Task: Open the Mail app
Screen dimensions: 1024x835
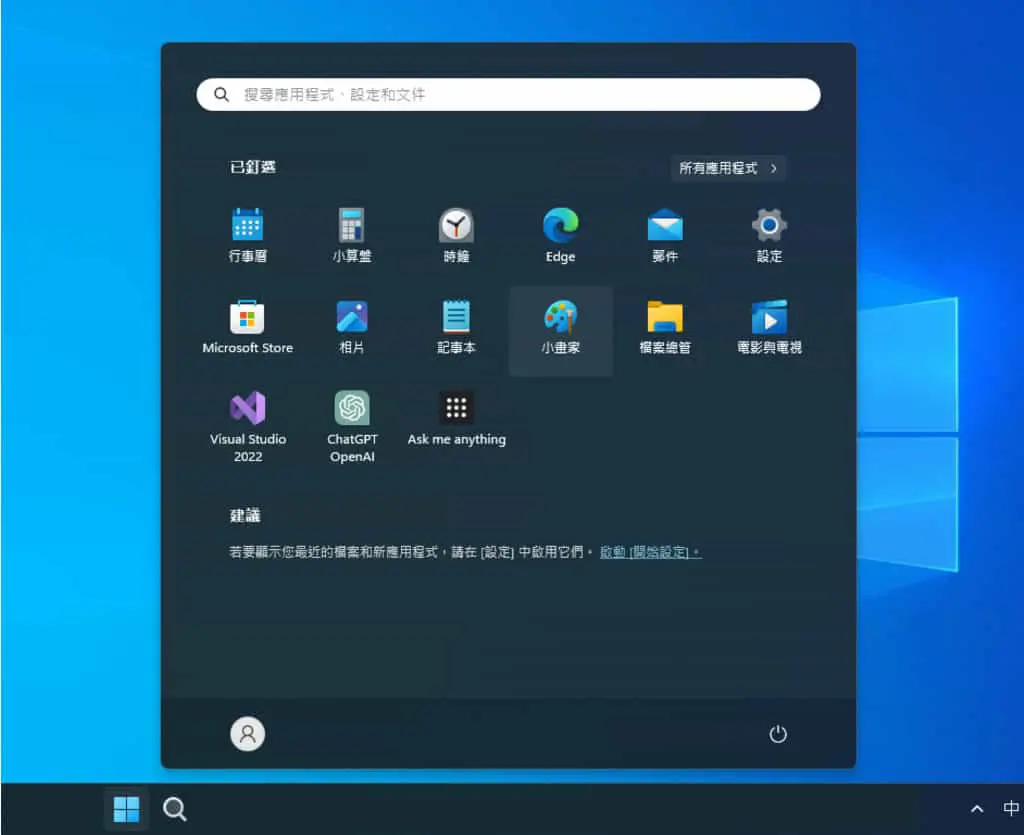Action: pyautogui.click(x=665, y=236)
